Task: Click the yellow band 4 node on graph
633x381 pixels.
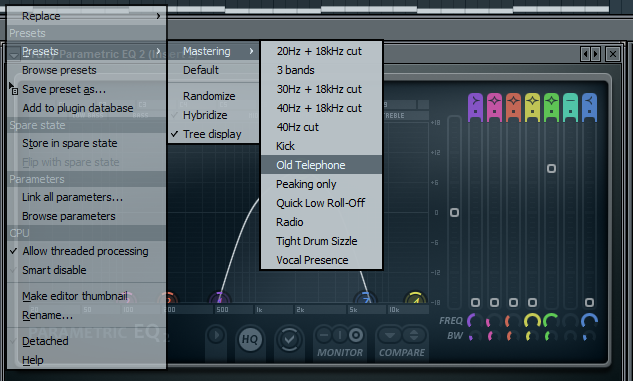Action: (415, 299)
